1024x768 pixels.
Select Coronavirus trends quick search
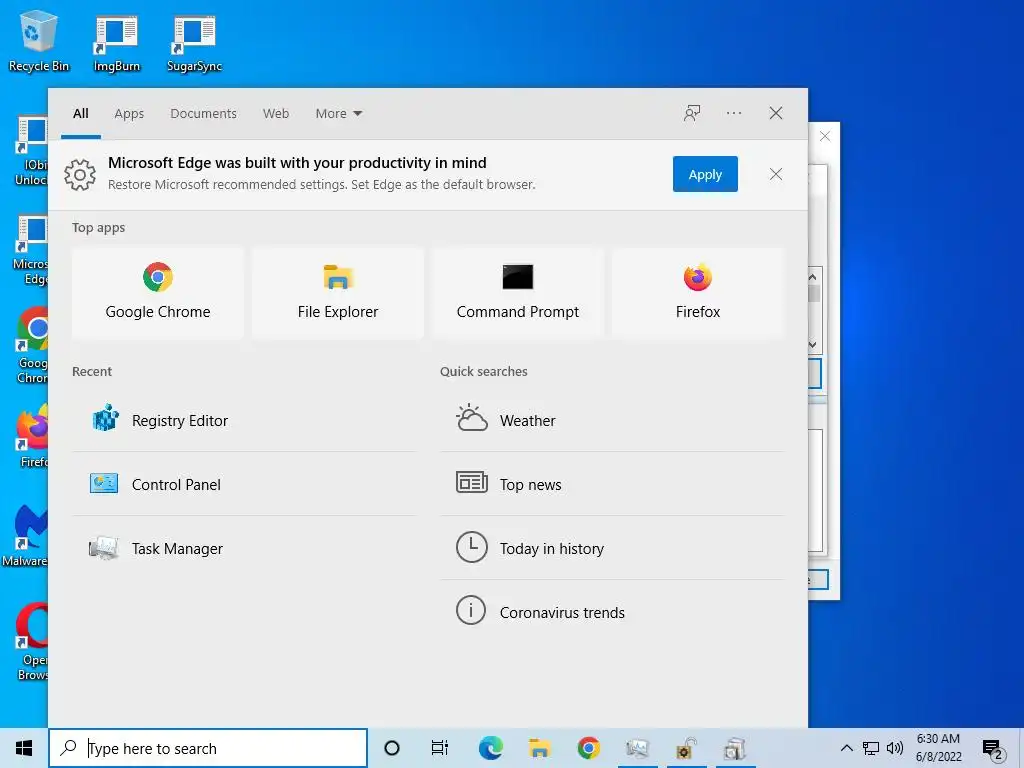612,612
